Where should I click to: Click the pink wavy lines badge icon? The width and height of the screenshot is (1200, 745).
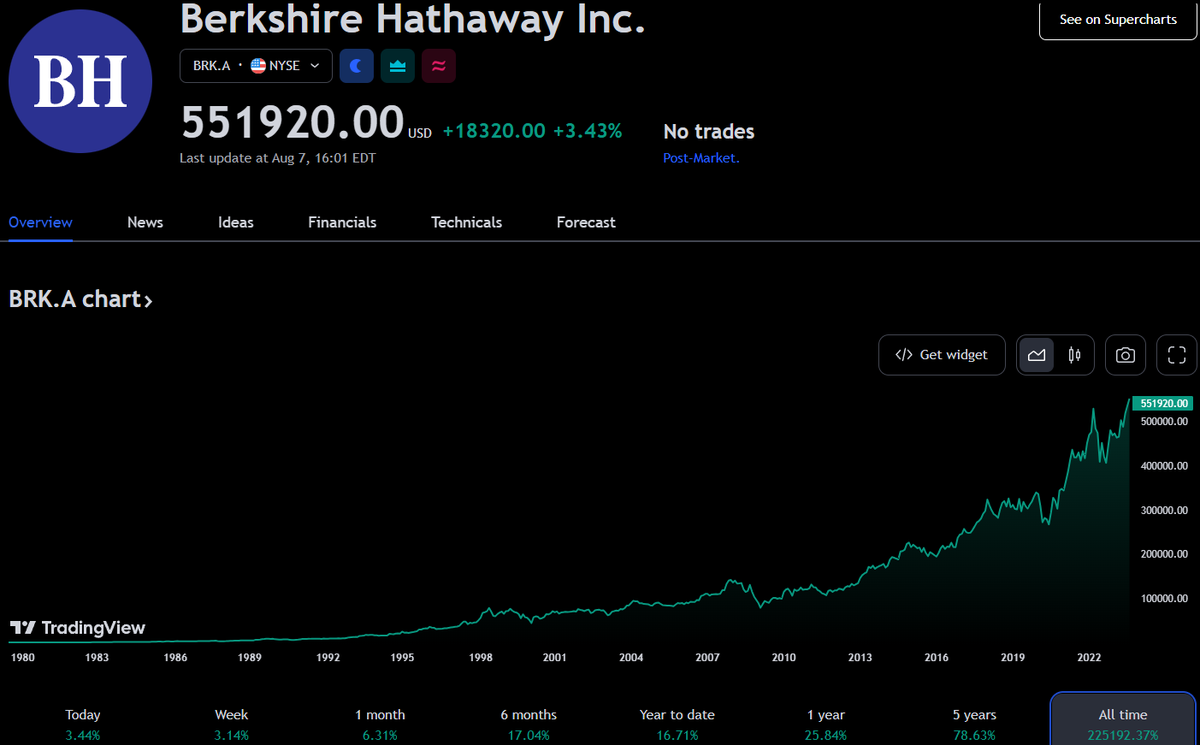pyautogui.click(x=438, y=66)
